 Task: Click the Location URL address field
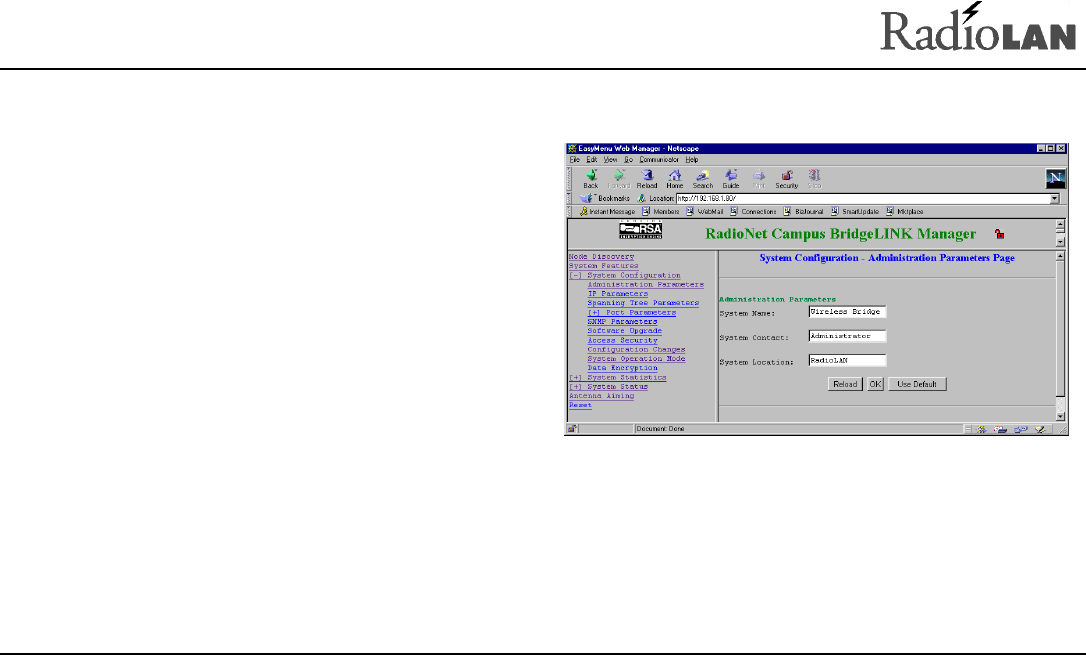pyautogui.click(x=862, y=199)
